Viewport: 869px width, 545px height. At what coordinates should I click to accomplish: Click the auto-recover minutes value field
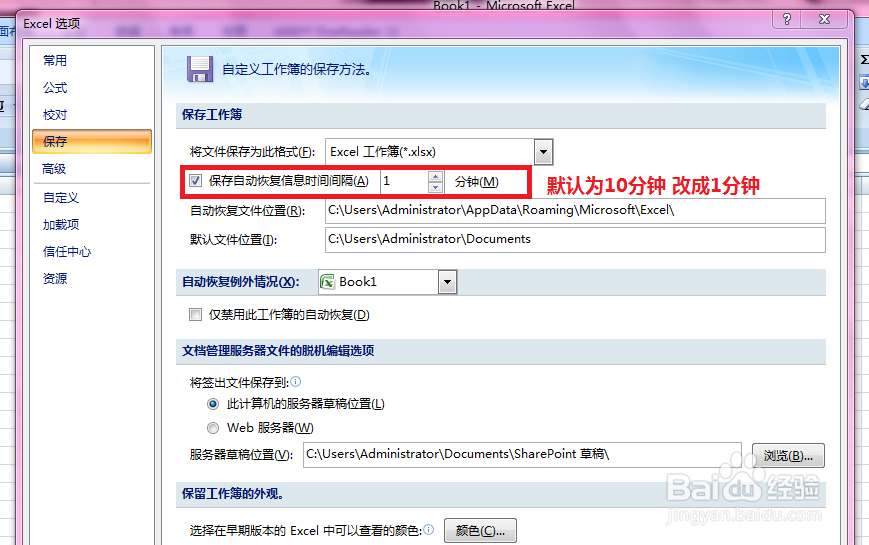(404, 181)
